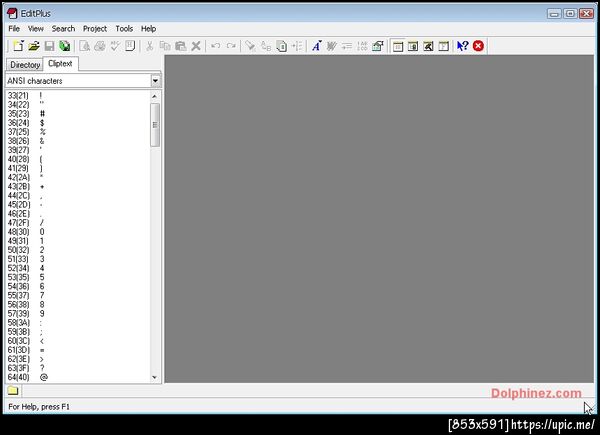Select the 37(25) % row
The image size is (600, 435).
tap(78, 132)
